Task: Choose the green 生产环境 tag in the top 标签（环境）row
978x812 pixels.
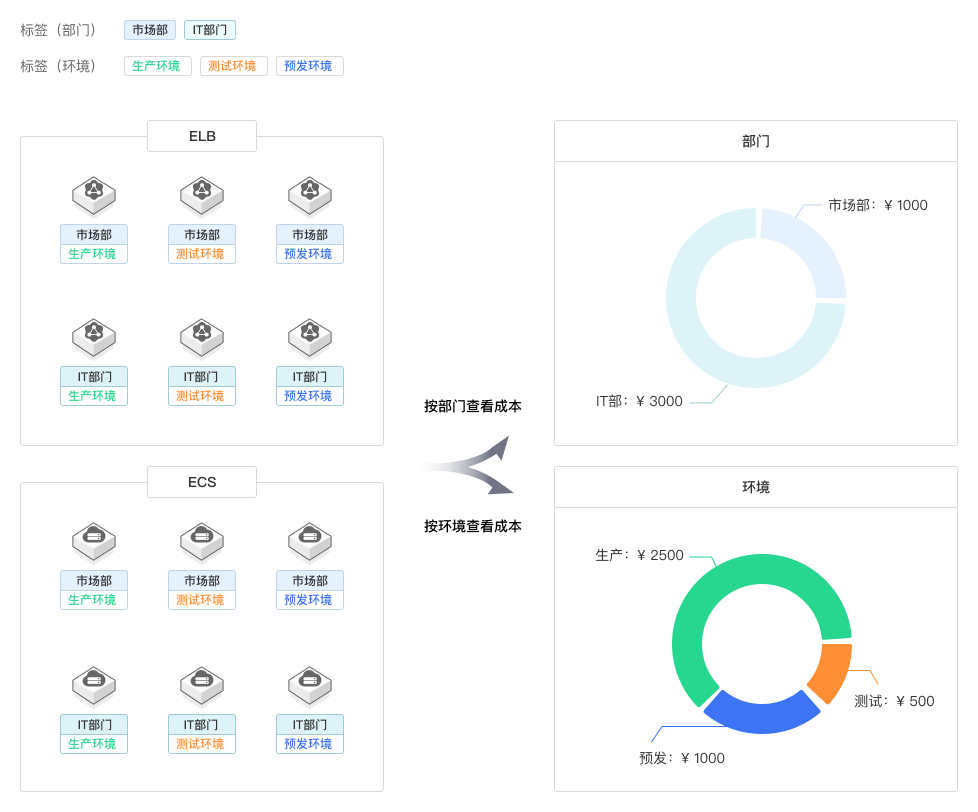Action: 157,66
